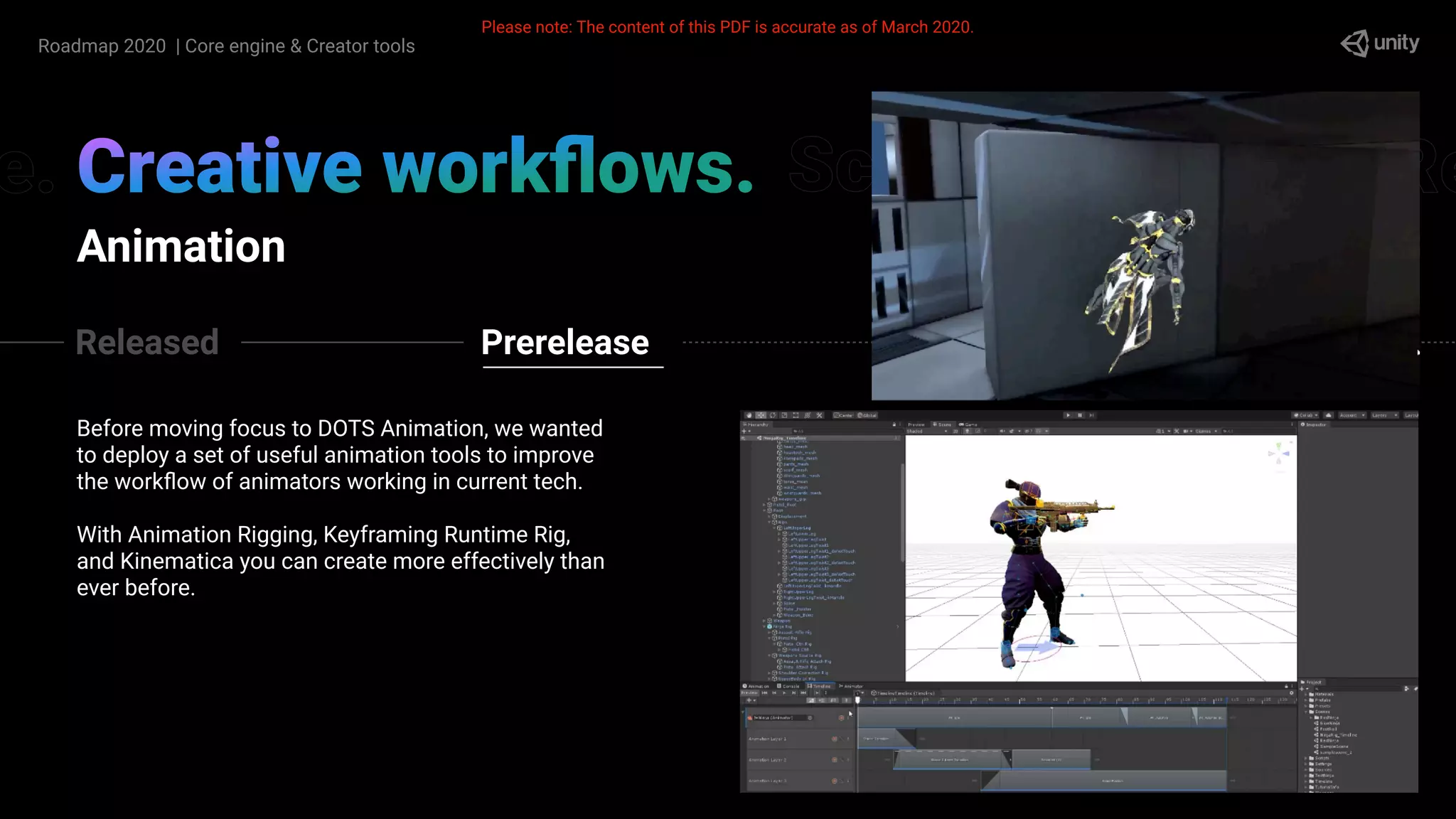
Task: Toggle record on Animation Layer 1
Action: (835, 739)
